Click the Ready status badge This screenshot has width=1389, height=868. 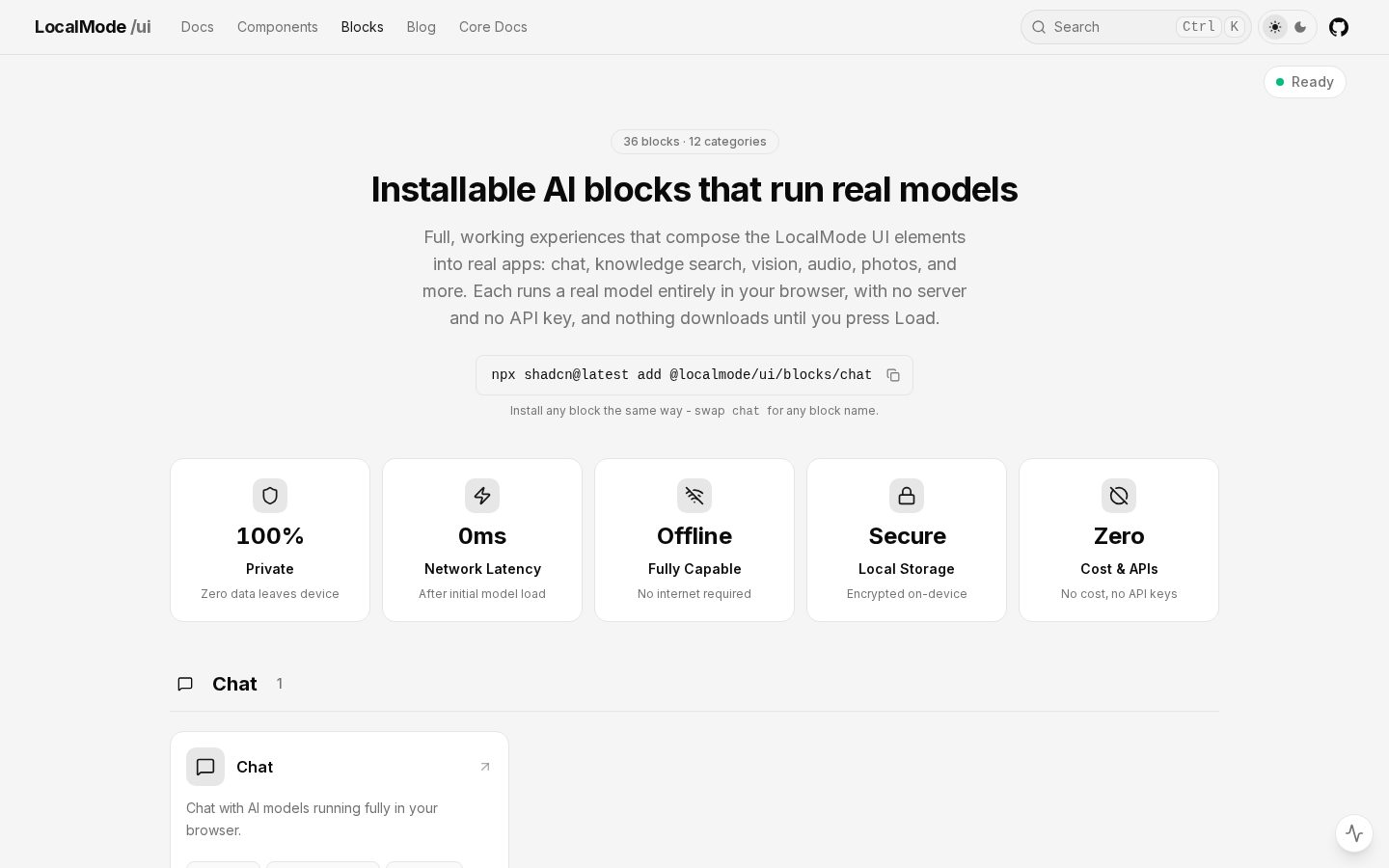tap(1305, 82)
